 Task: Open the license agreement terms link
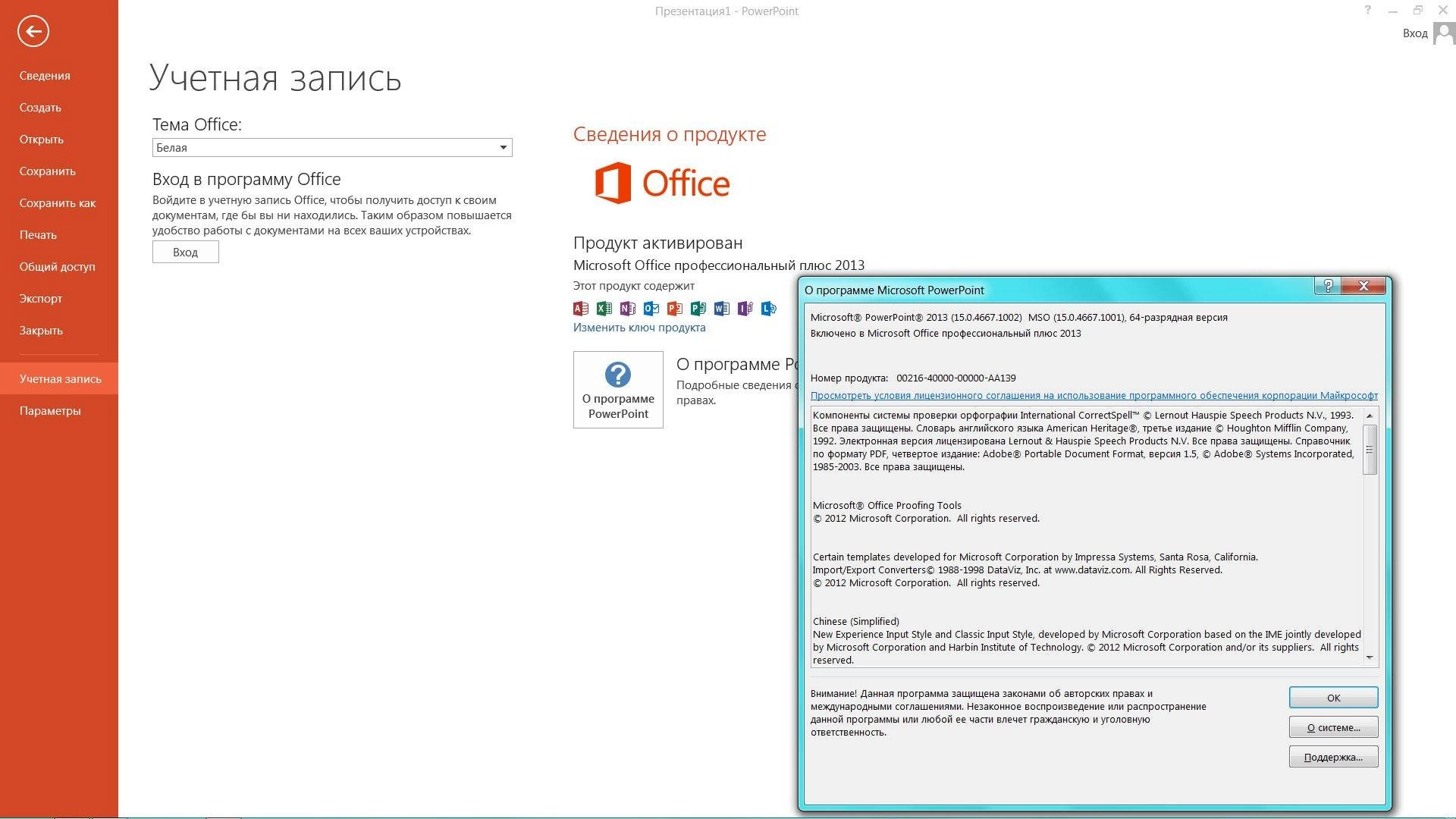tap(1094, 396)
